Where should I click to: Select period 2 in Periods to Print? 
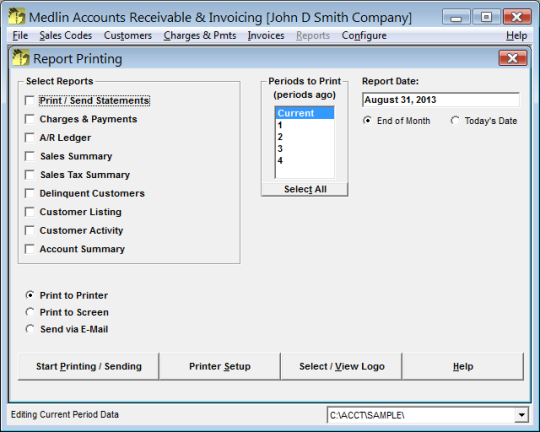point(305,137)
